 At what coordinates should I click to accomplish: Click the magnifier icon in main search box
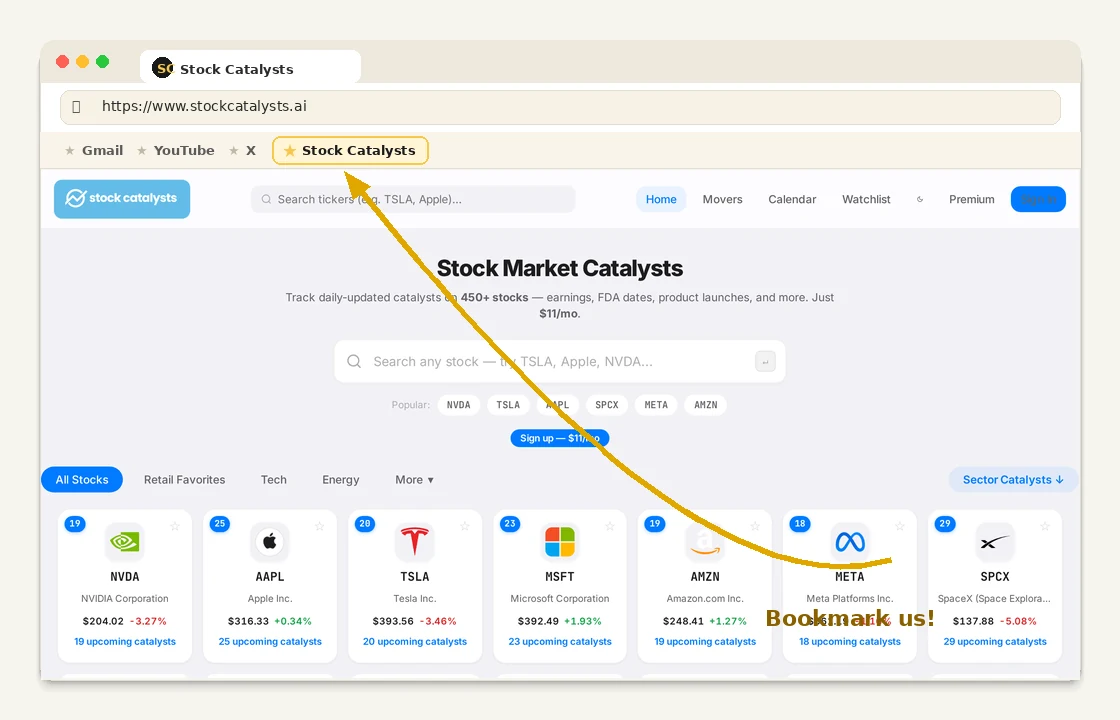pos(354,361)
